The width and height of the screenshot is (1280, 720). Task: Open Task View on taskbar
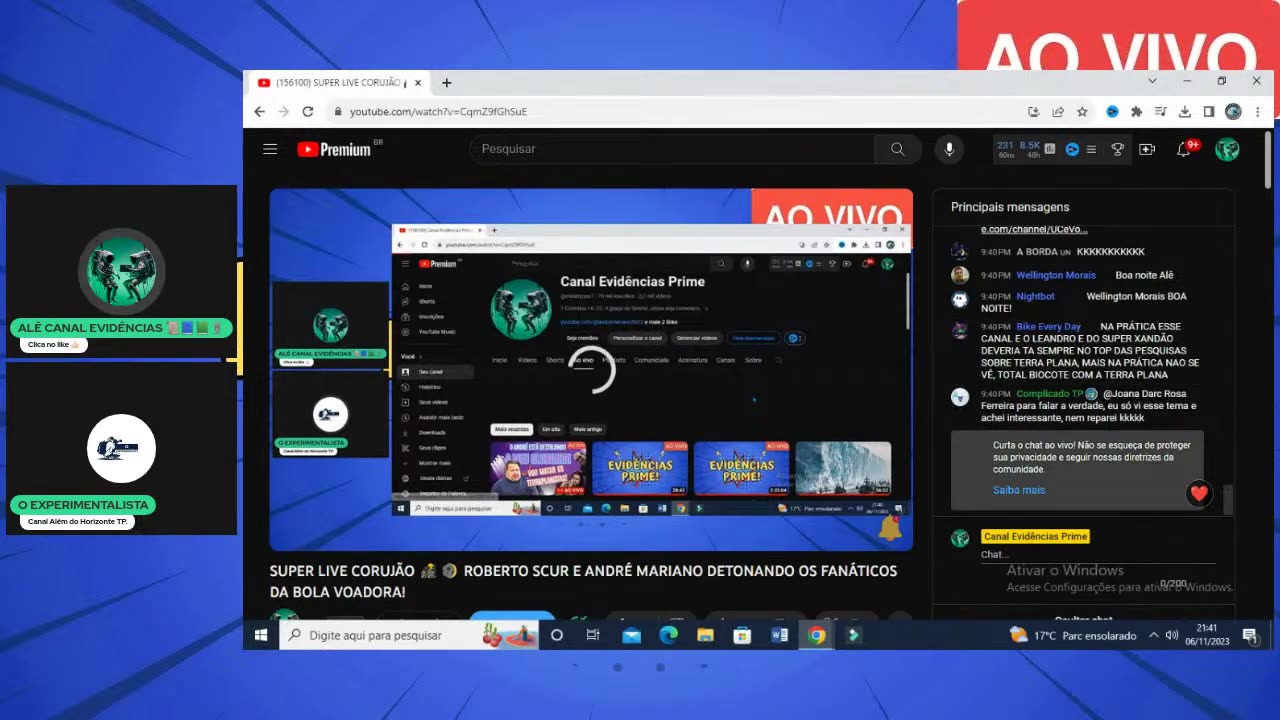point(593,635)
